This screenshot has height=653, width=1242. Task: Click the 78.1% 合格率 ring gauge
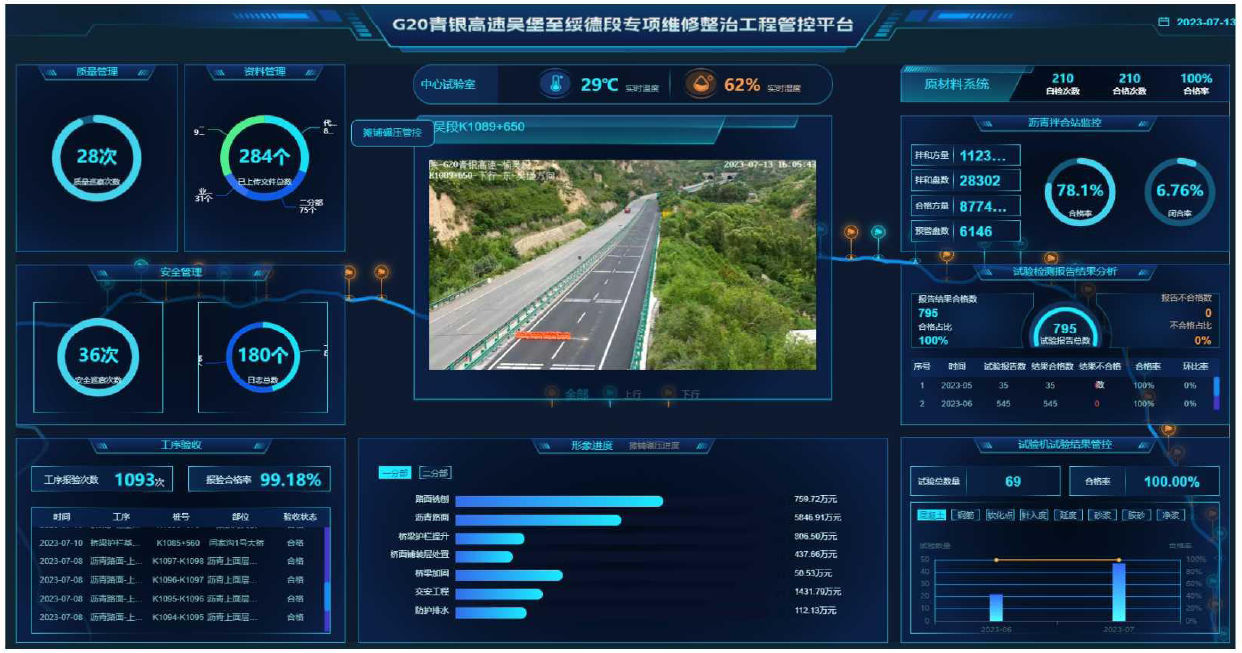tap(1079, 191)
